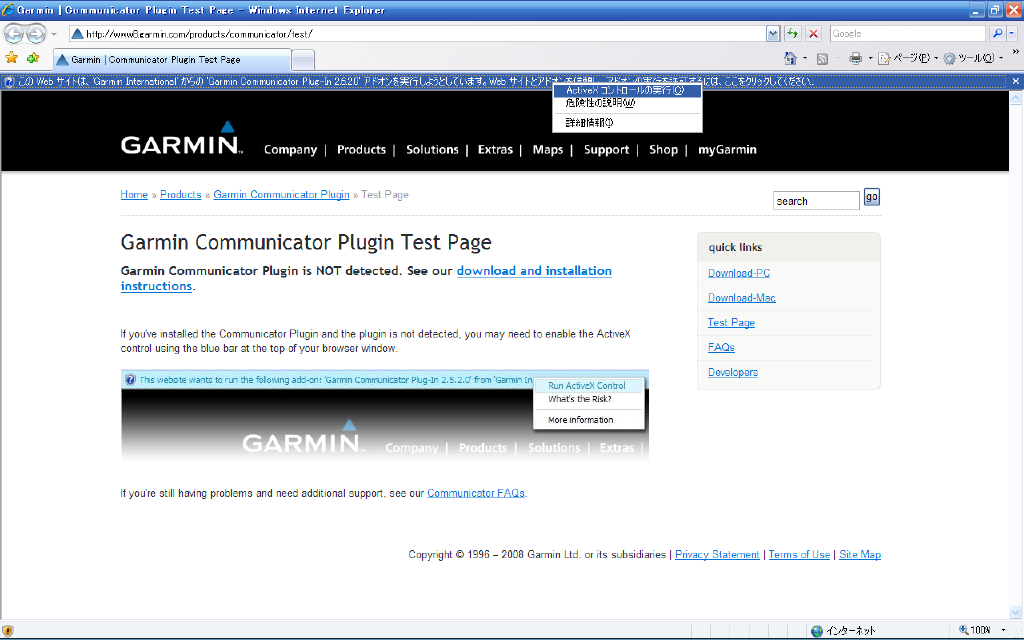Refresh the page with the green arrows icon
This screenshot has width=1024, height=640.
pyautogui.click(x=793, y=34)
